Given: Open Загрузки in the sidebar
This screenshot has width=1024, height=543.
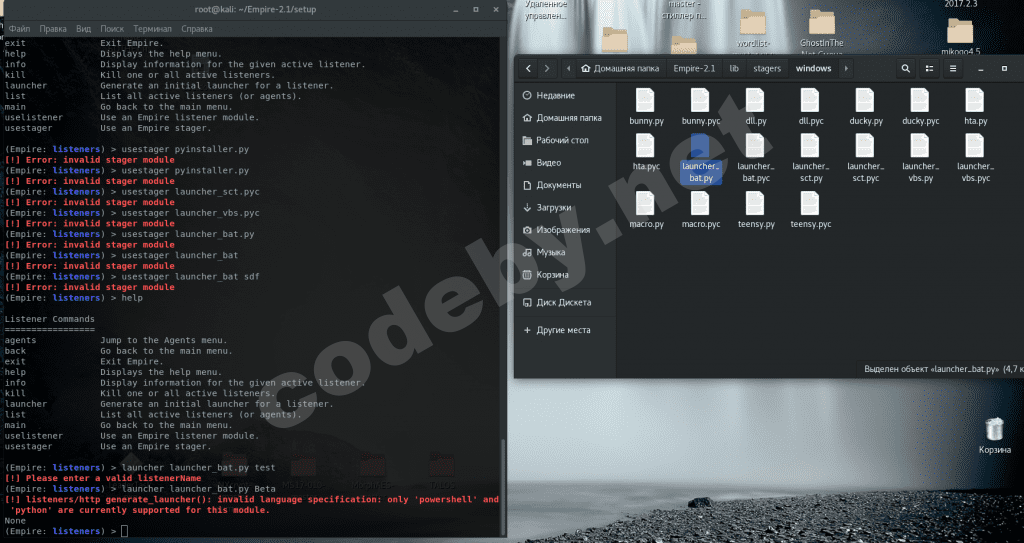Looking at the screenshot, I should click(x=564, y=207).
